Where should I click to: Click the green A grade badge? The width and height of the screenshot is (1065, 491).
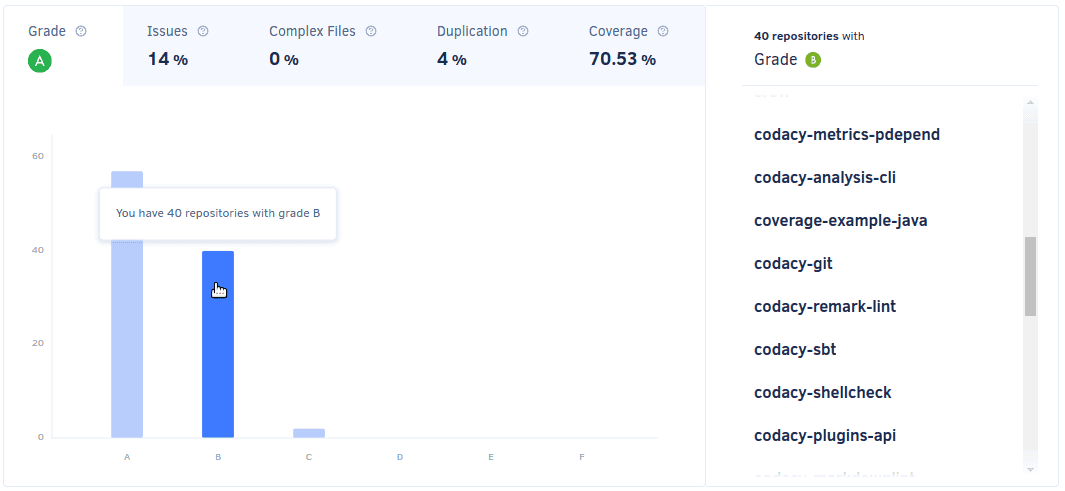click(x=39, y=61)
